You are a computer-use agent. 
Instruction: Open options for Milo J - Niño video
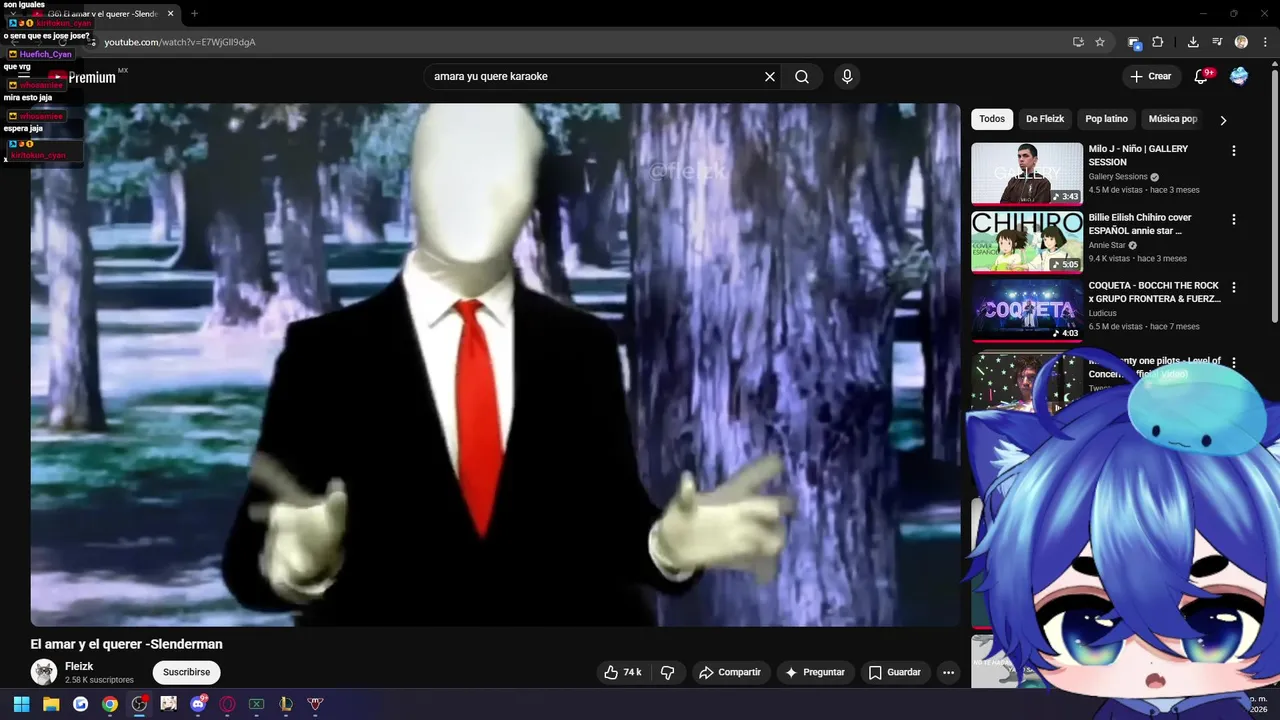pyautogui.click(x=1233, y=151)
